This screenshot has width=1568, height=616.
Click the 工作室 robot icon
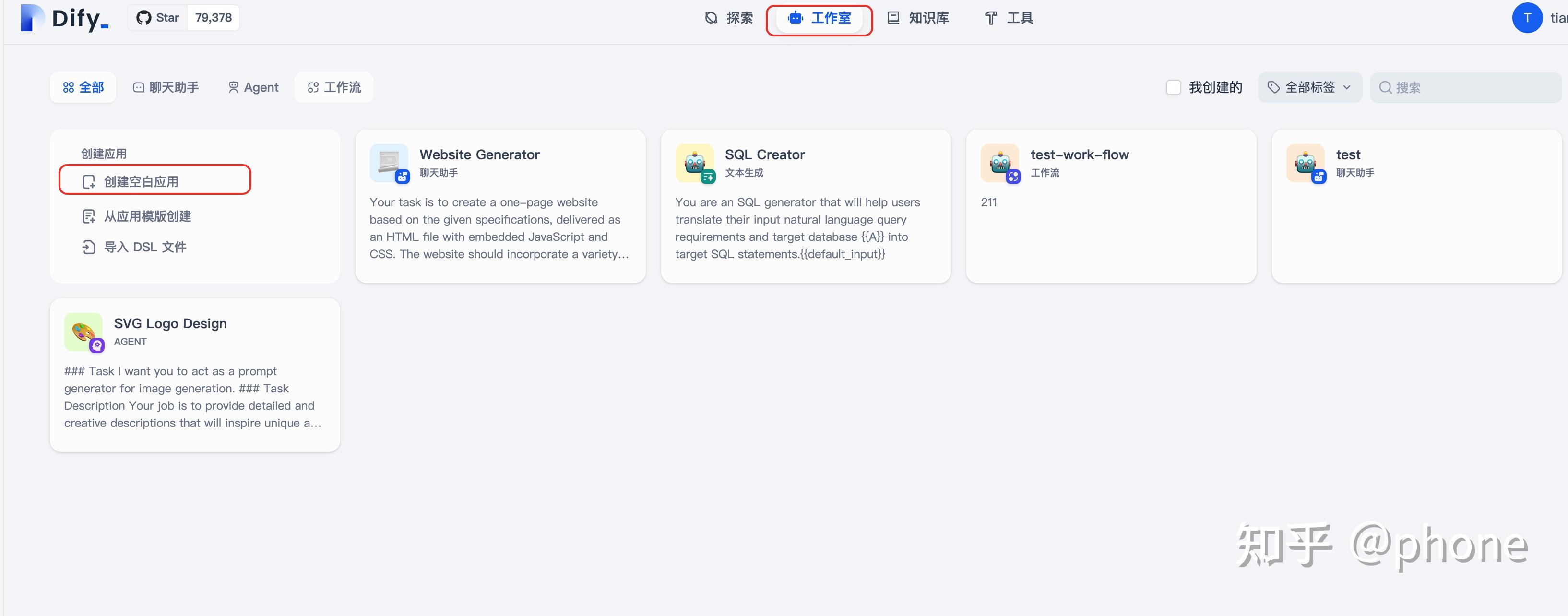[795, 18]
